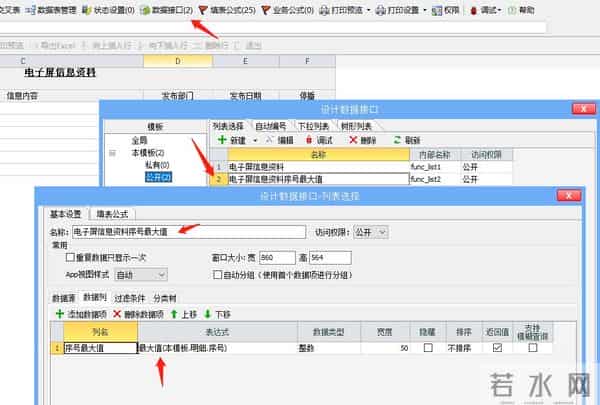Open 数据接口(2) in the toolbar
Image resolution: width=600 pixels, height=405 pixels.
pos(167,10)
